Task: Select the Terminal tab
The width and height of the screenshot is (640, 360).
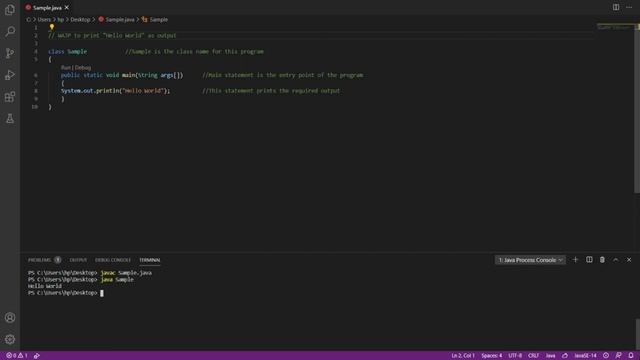Action: [x=150, y=260]
